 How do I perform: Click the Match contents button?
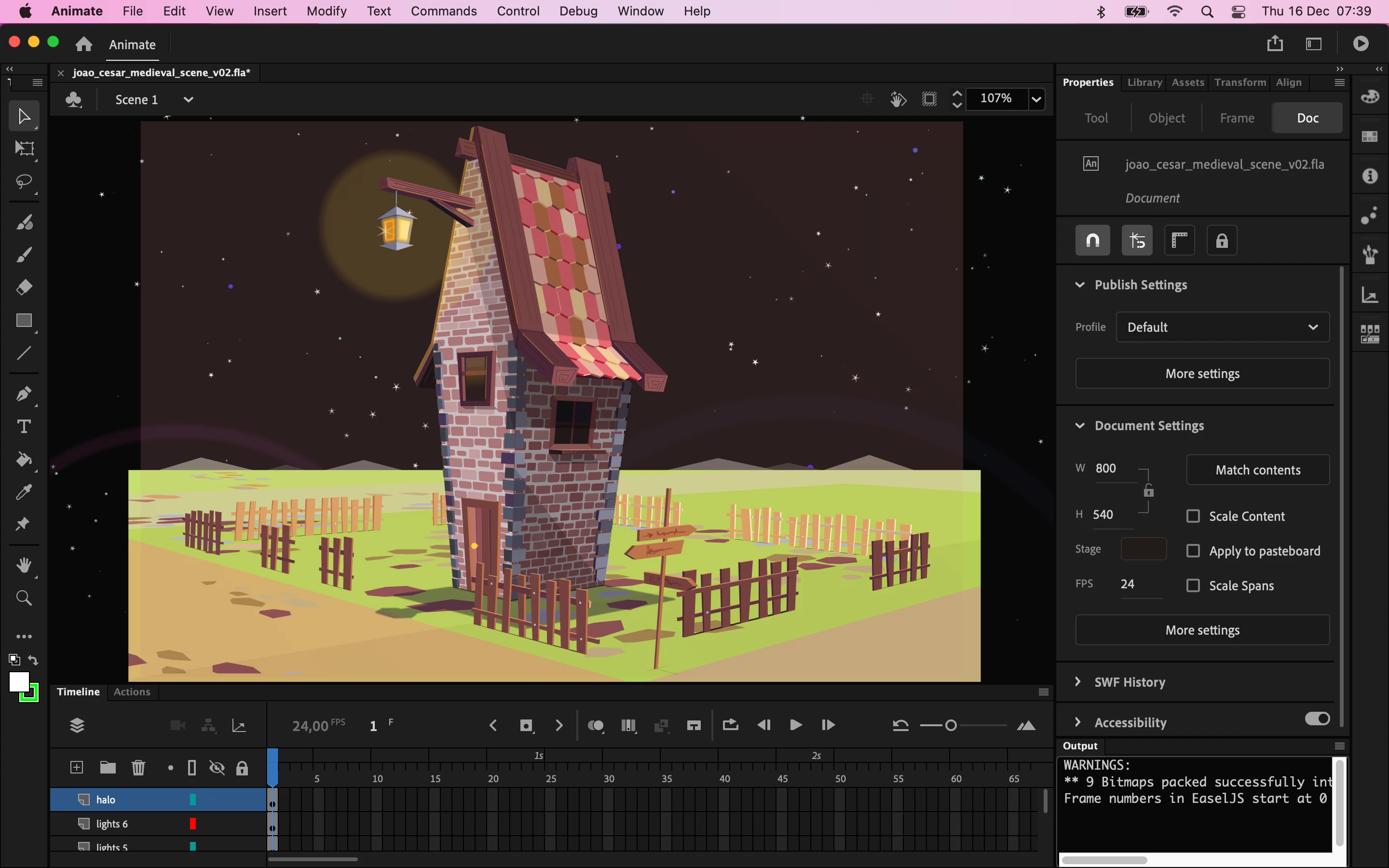pos(1257,470)
